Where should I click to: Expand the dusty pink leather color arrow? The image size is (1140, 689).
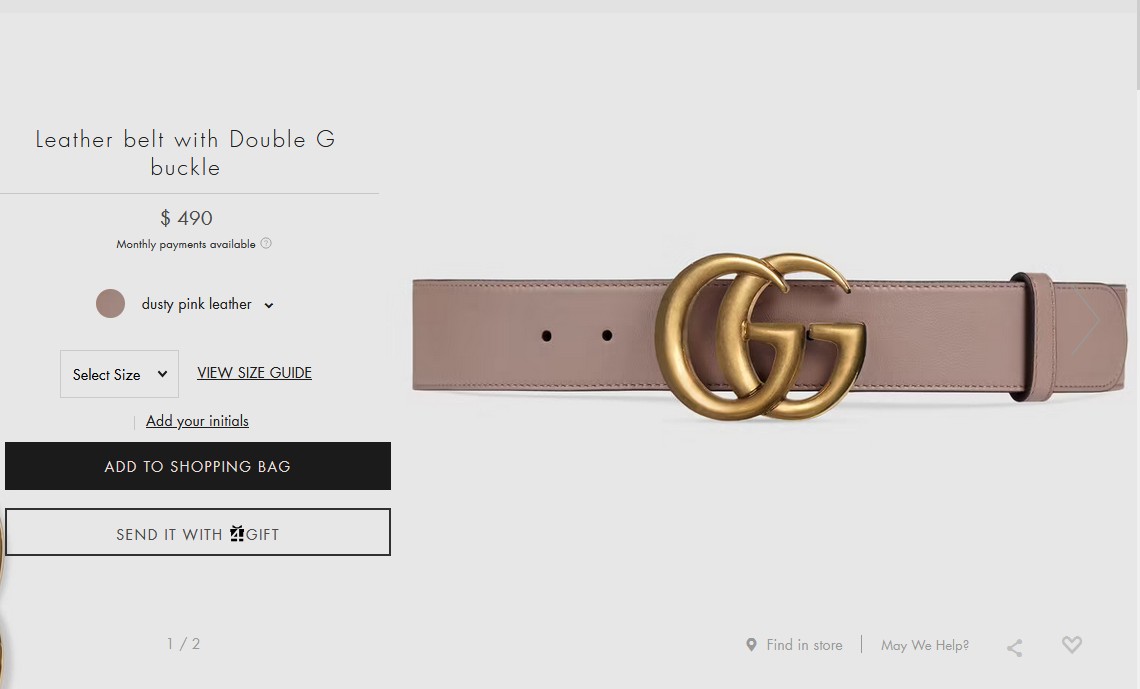pyautogui.click(x=269, y=305)
